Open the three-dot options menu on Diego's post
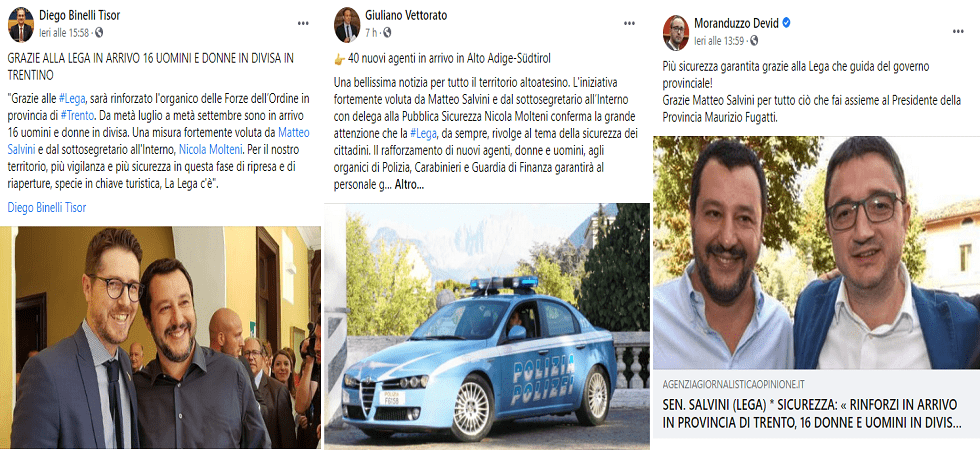Viewport: 980px width, 450px height. coord(303,24)
